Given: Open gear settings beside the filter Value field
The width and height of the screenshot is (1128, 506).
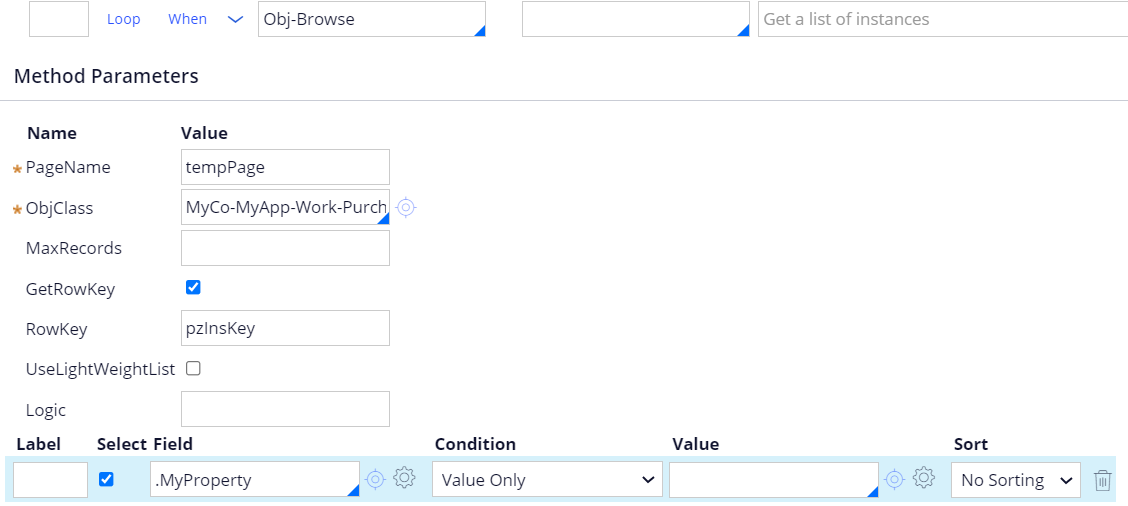Looking at the screenshot, I should (924, 478).
